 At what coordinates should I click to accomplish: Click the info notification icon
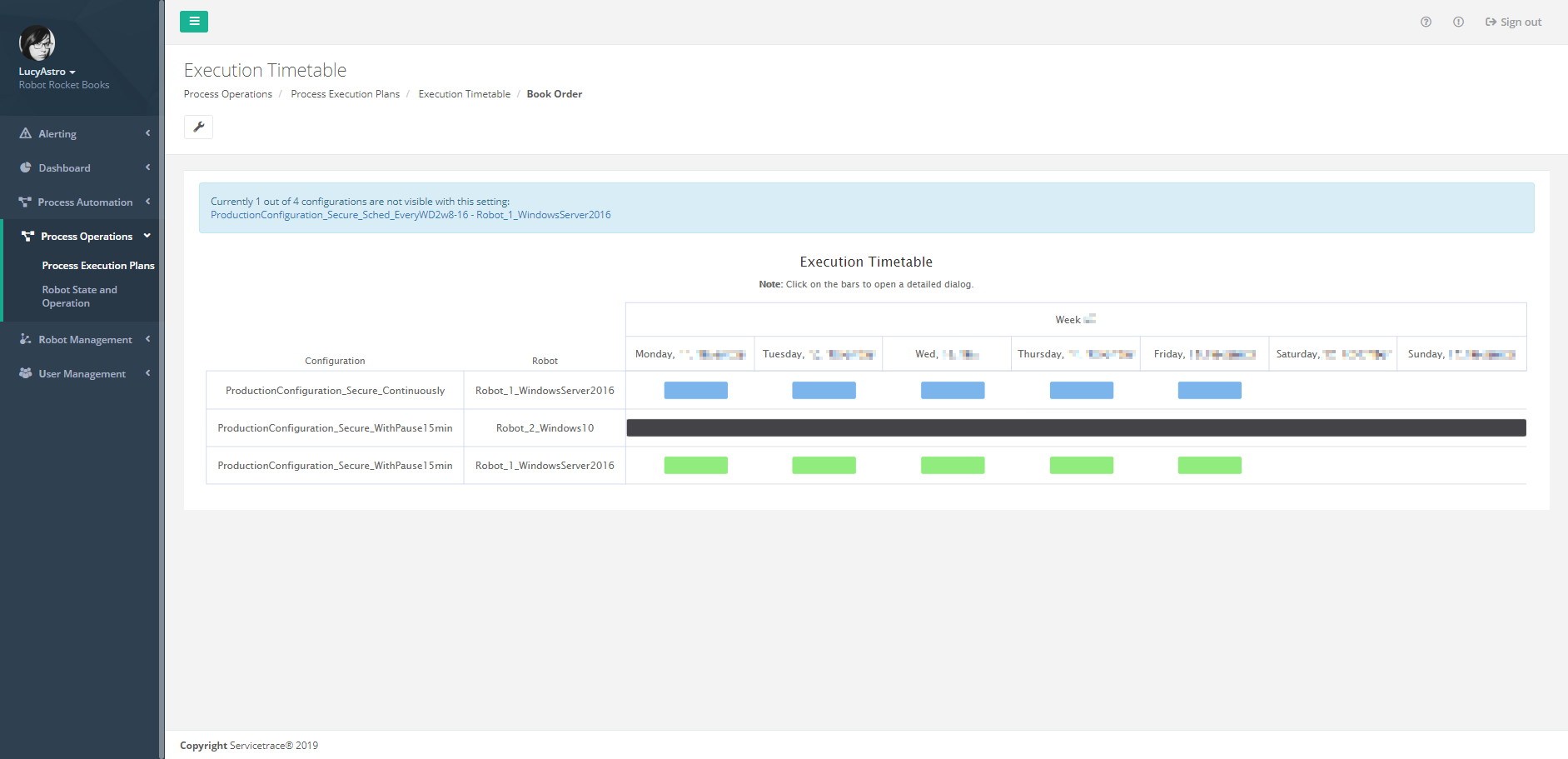(x=1458, y=22)
